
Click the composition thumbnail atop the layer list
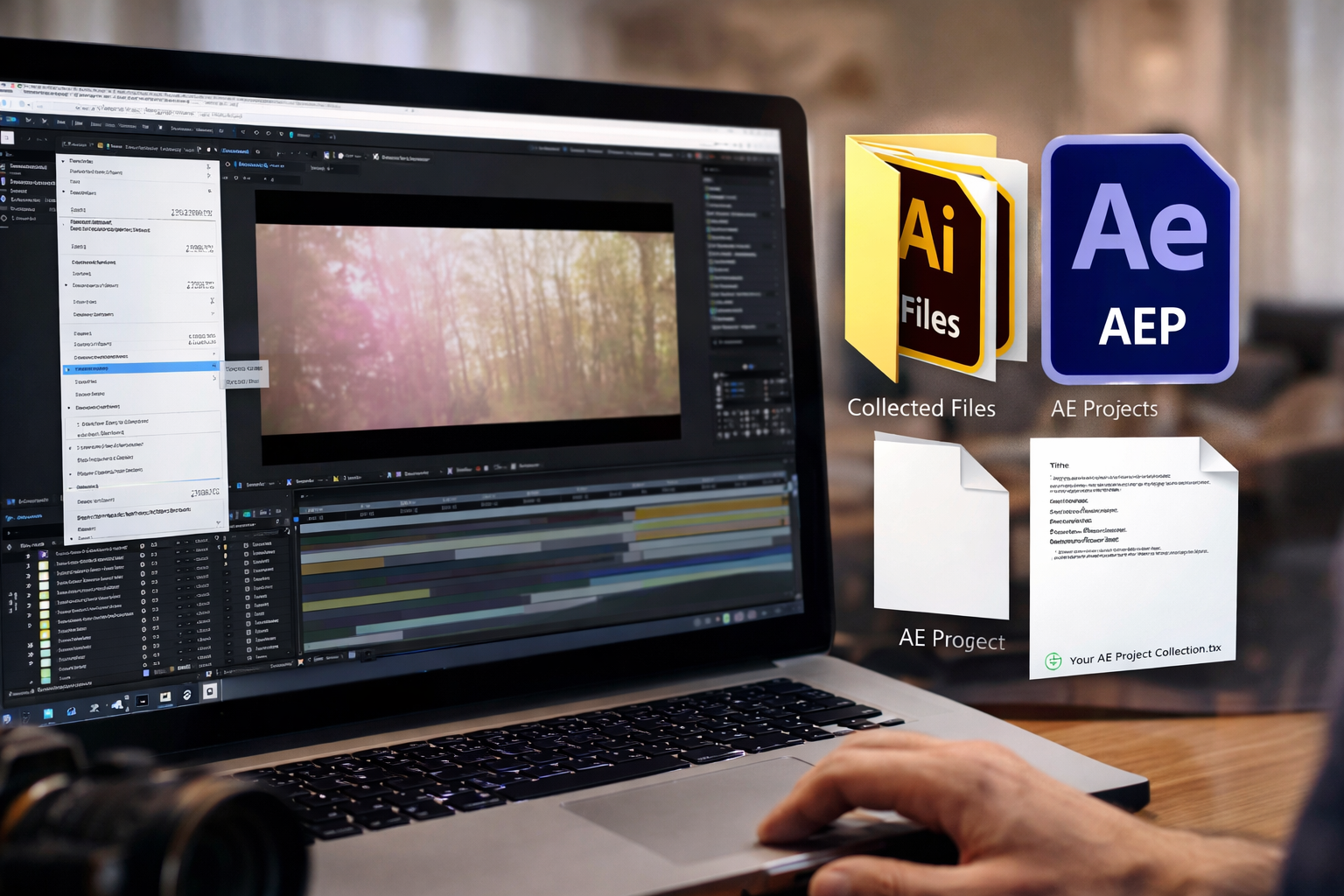[x=44, y=553]
